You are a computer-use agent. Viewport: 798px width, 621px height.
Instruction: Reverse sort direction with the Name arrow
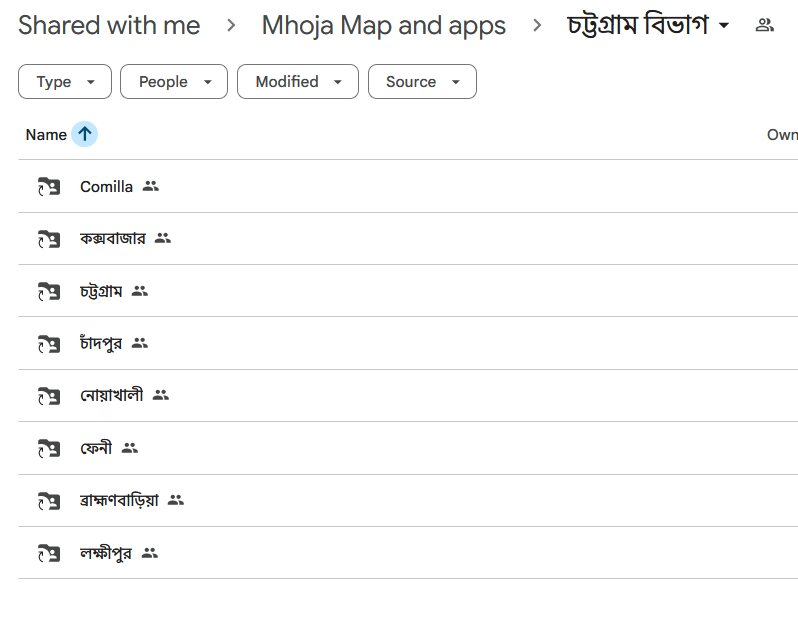point(84,134)
